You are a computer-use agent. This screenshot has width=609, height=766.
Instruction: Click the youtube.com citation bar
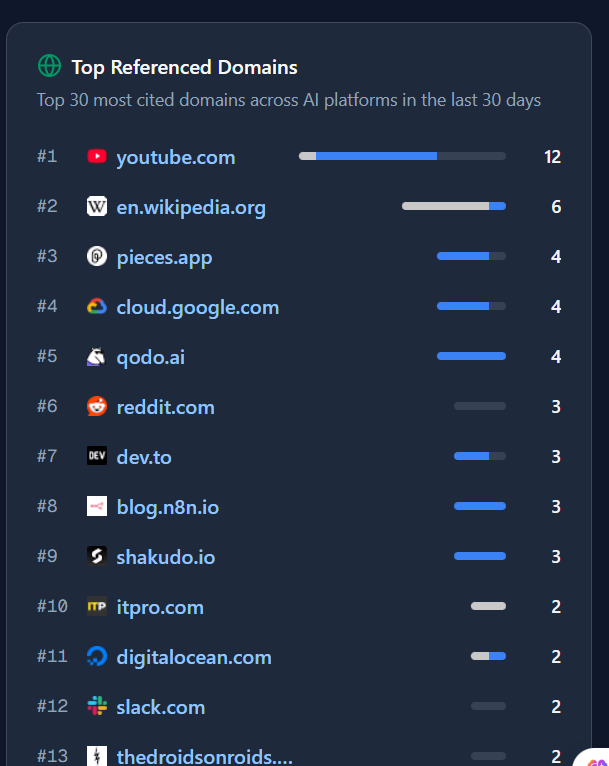point(402,156)
